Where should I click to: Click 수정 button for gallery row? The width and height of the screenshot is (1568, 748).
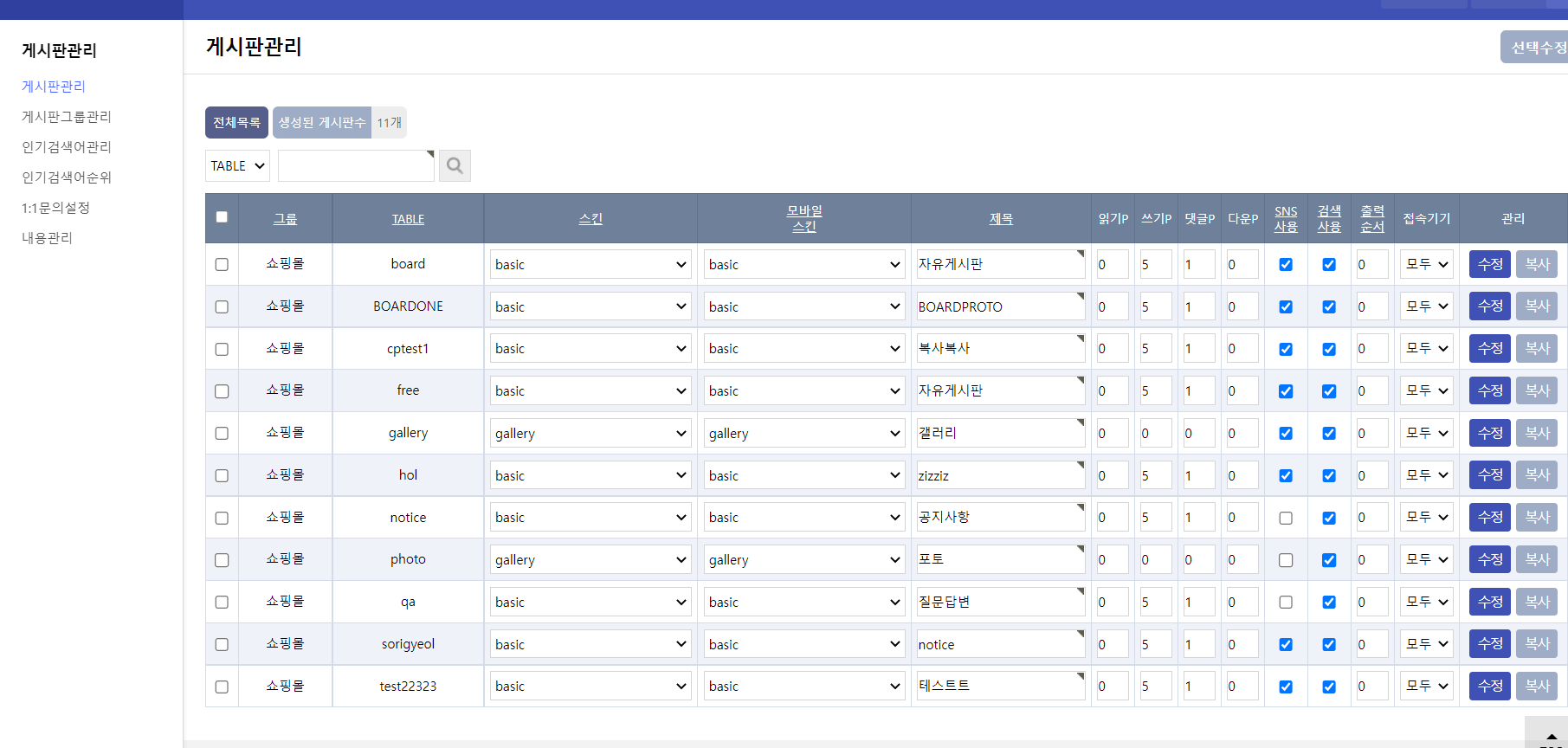[1490, 433]
